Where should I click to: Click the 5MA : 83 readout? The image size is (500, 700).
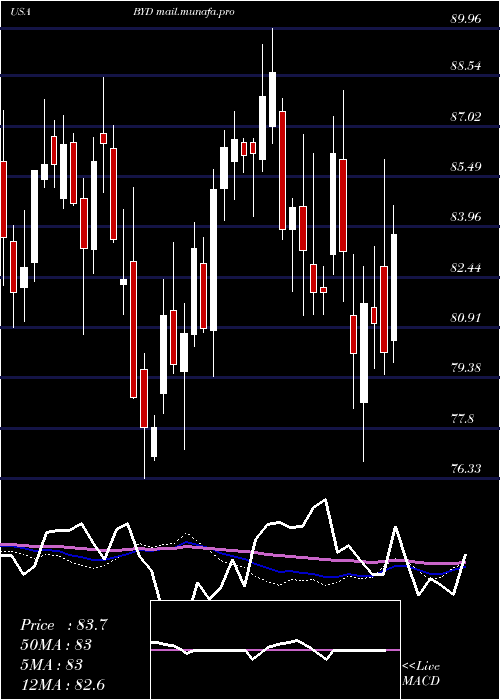[52, 665]
